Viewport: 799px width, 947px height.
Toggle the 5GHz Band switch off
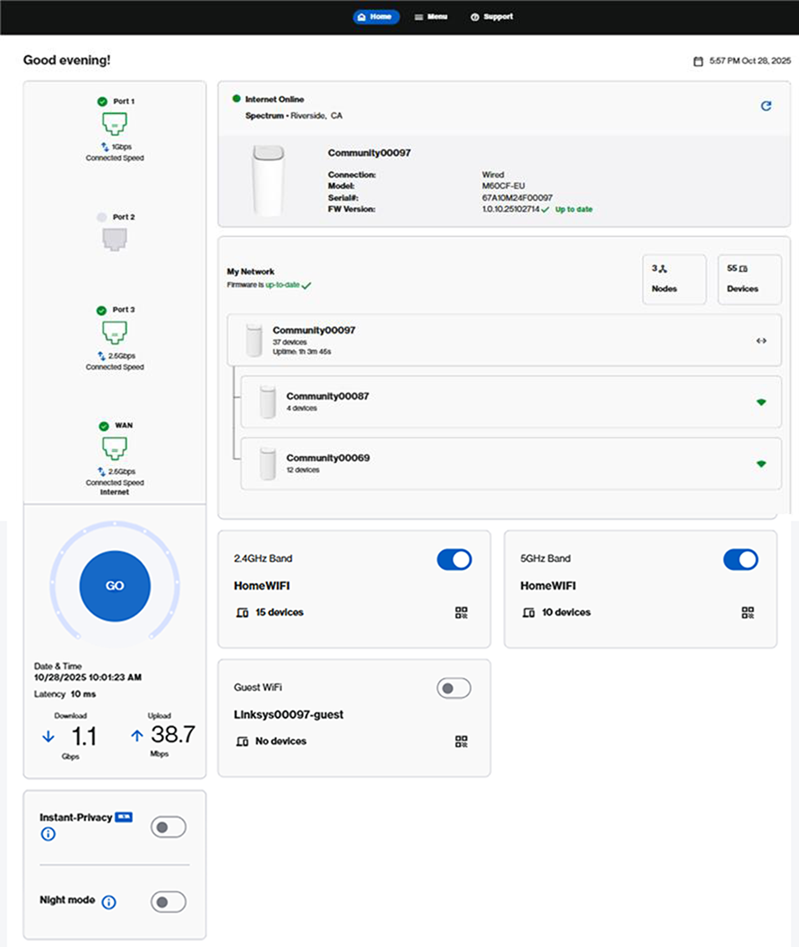point(740,559)
